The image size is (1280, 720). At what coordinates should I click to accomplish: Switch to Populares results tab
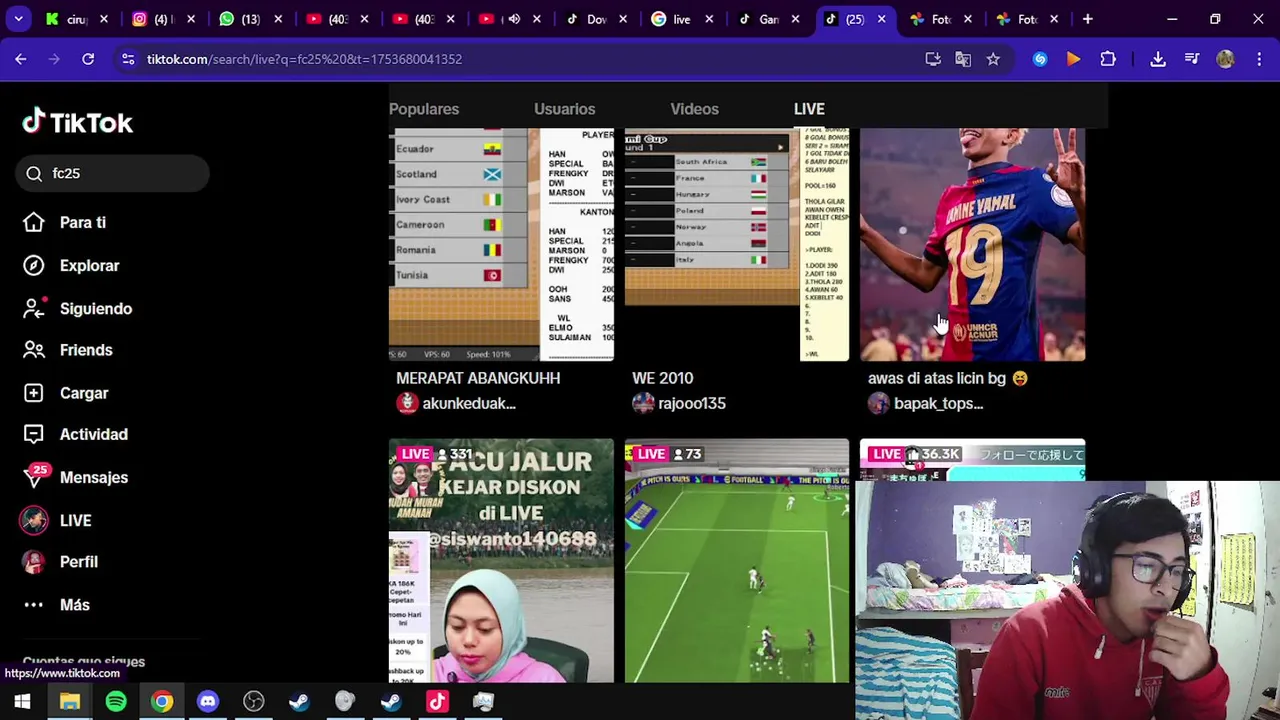click(424, 109)
